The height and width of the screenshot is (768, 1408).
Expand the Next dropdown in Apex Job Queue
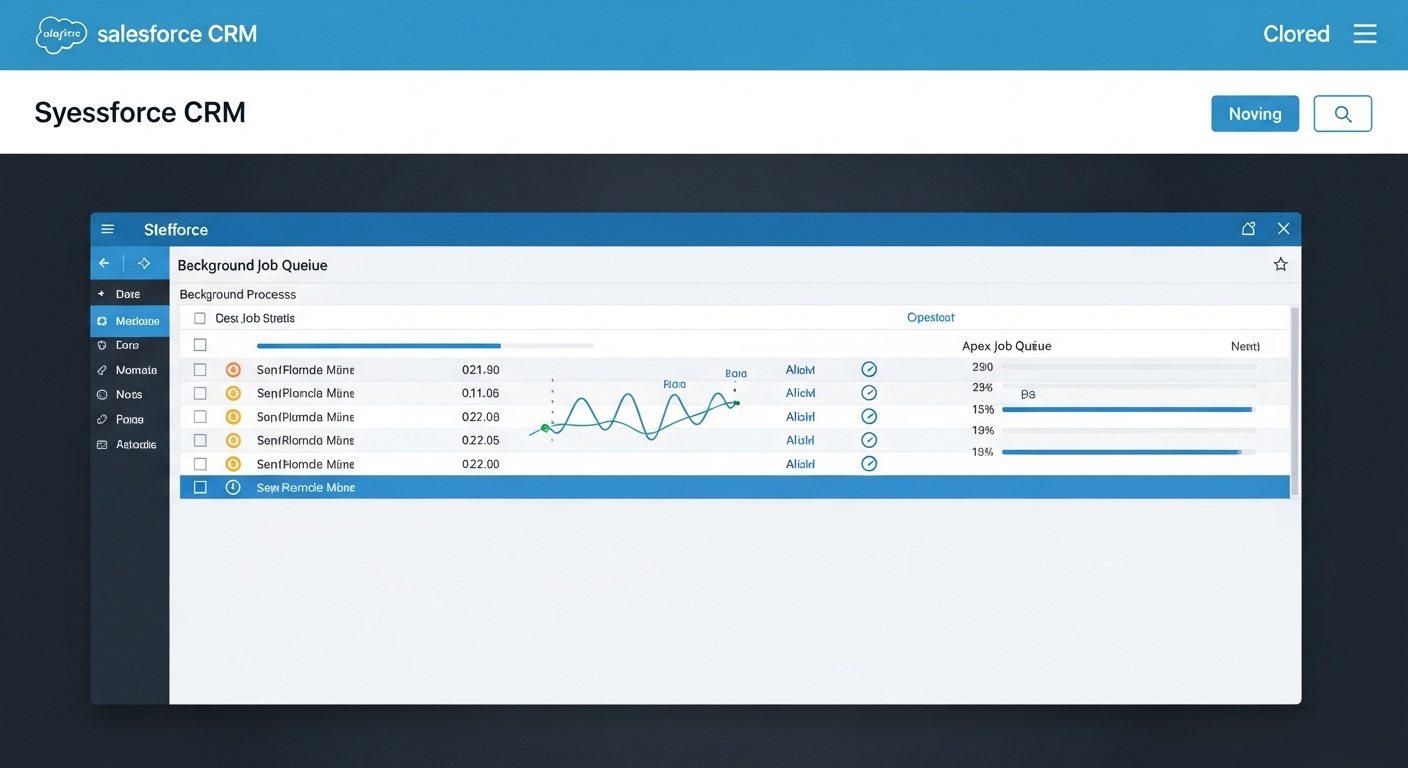[x=1245, y=345]
